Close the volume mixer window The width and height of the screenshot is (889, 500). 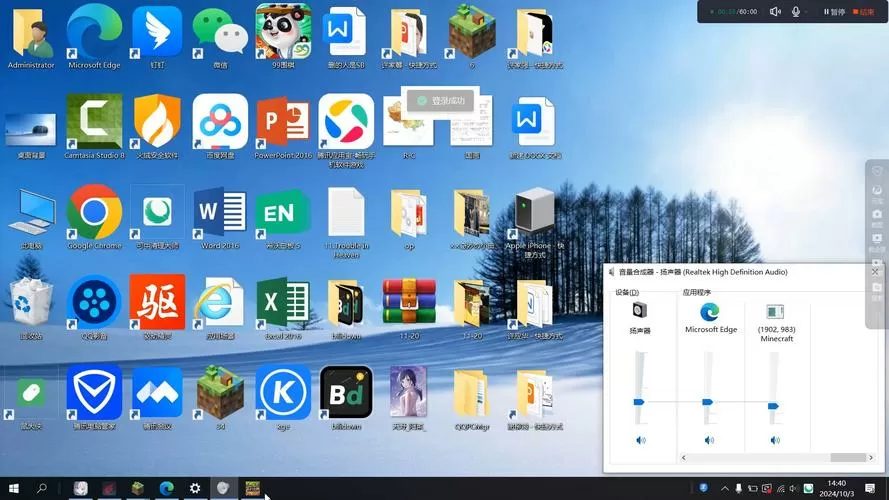tap(875, 272)
